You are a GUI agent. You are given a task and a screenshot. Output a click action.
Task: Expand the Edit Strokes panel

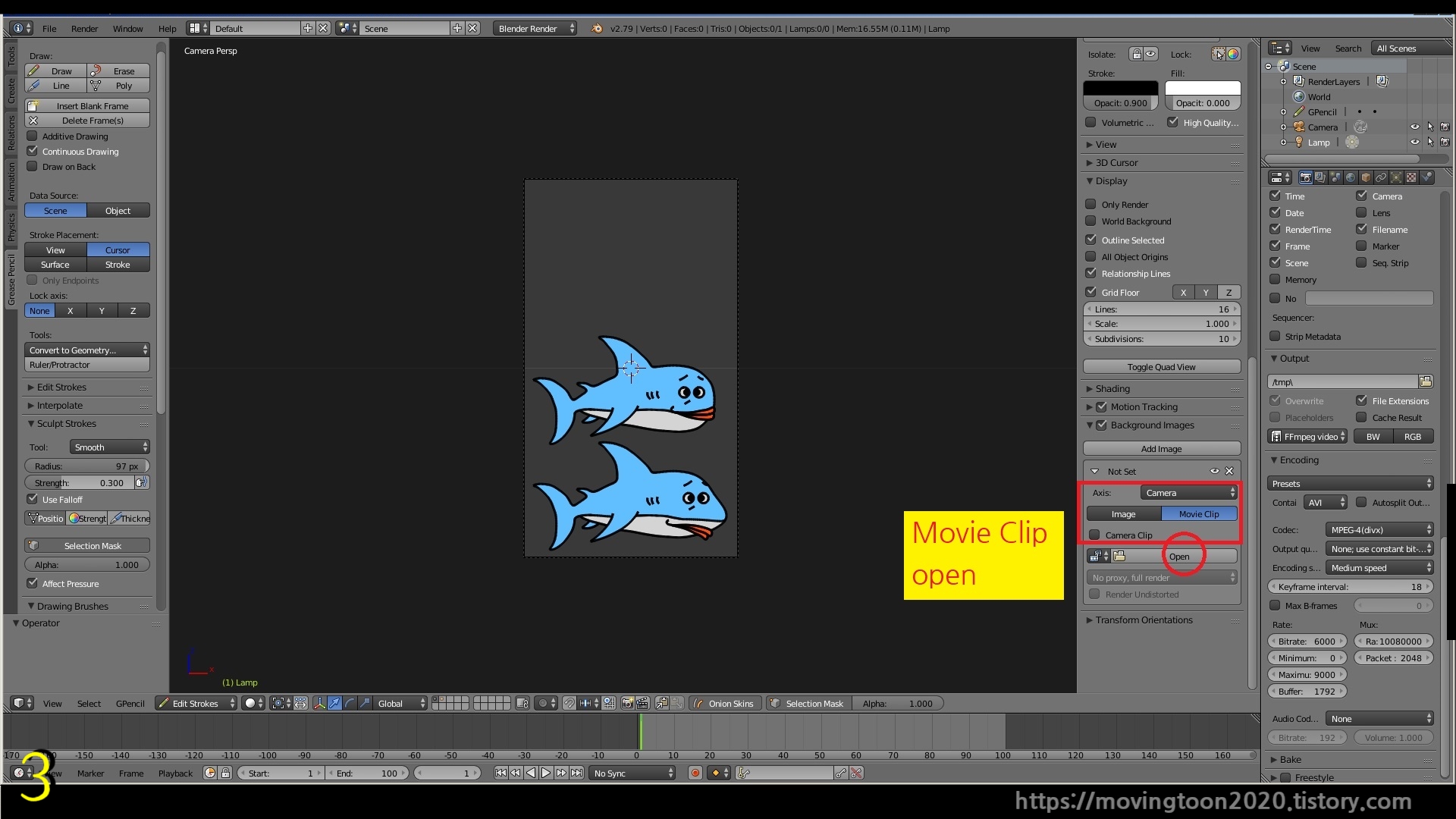pyautogui.click(x=61, y=387)
